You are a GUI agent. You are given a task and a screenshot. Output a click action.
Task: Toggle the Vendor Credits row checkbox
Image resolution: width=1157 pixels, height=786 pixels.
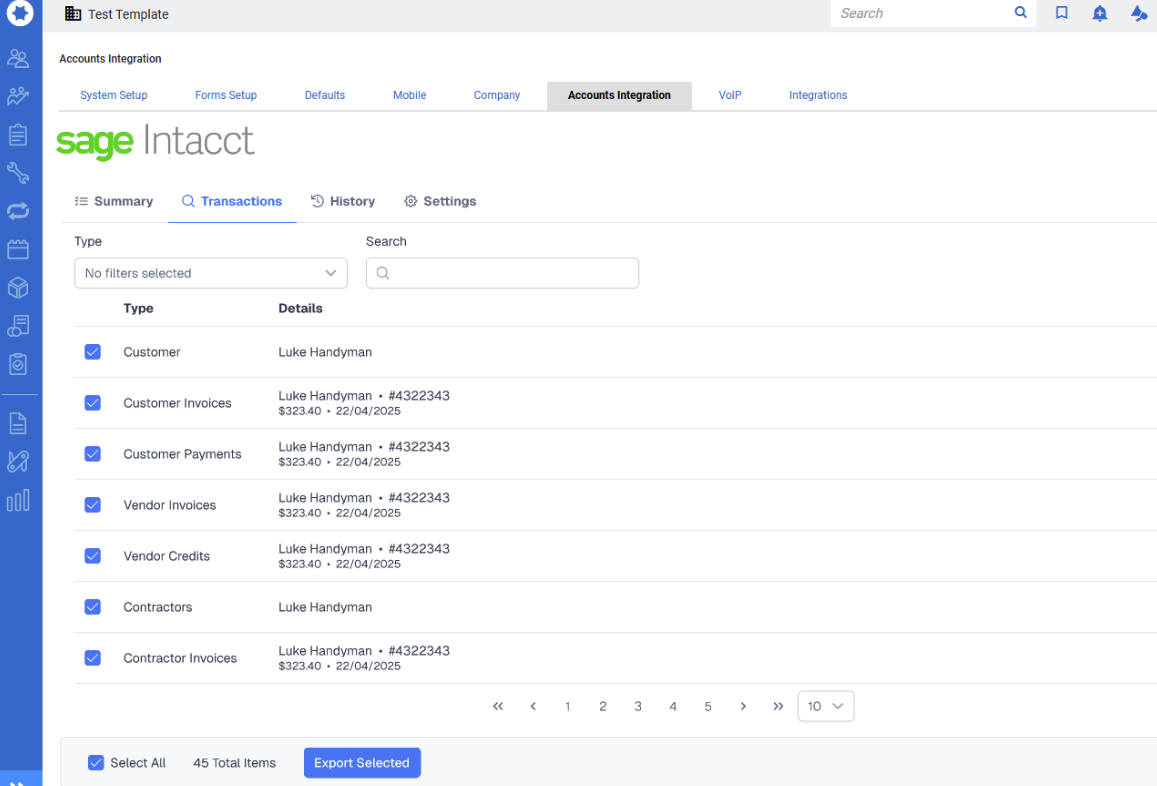tap(93, 556)
